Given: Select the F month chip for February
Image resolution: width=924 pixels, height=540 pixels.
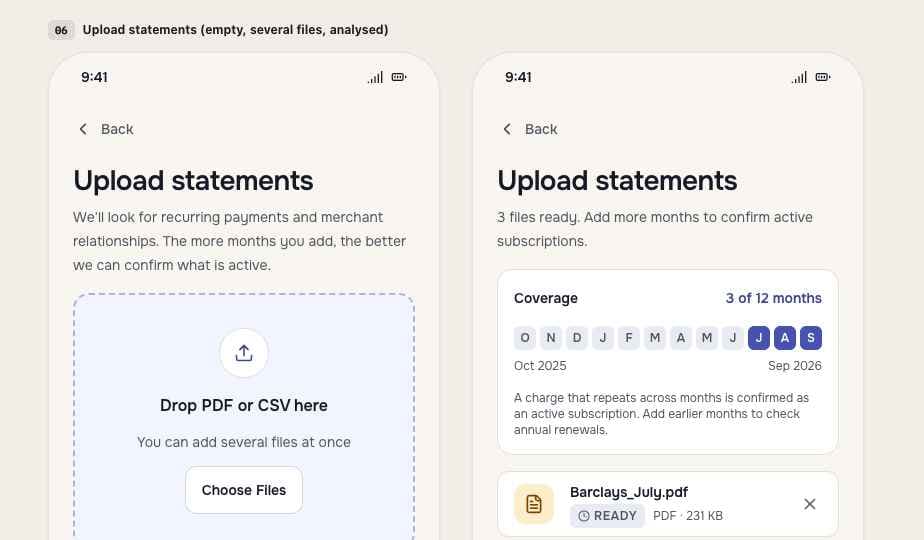Looking at the screenshot, I should tap(629, 338).
